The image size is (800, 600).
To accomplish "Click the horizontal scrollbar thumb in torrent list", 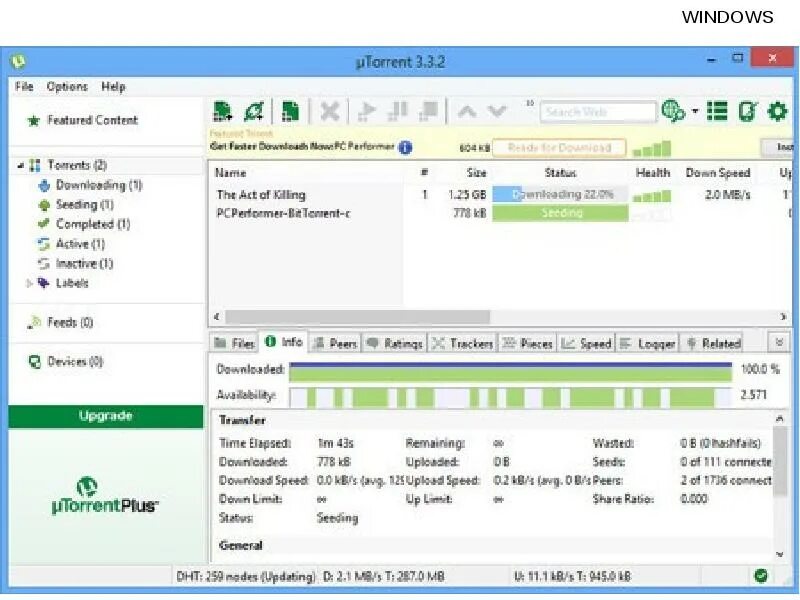I will (357, 317).
